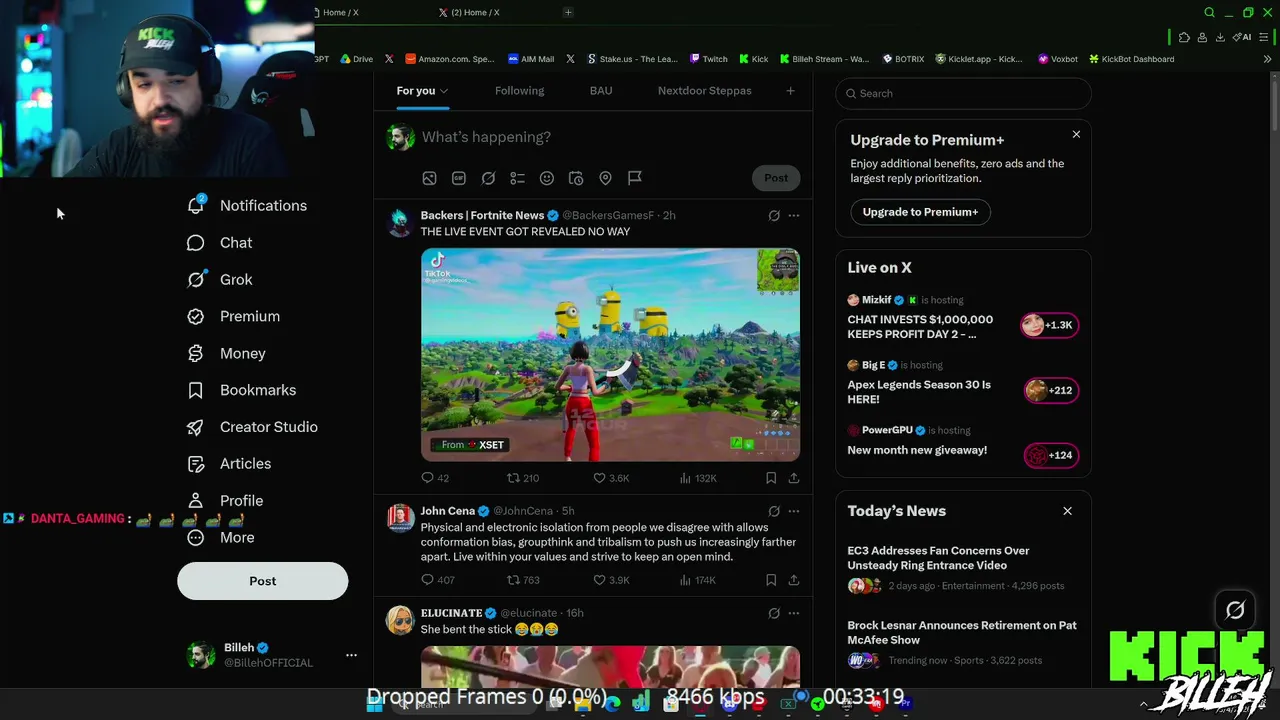Open more options on John Cena's post
The image size is (1280, 720).
click(794, 511)
